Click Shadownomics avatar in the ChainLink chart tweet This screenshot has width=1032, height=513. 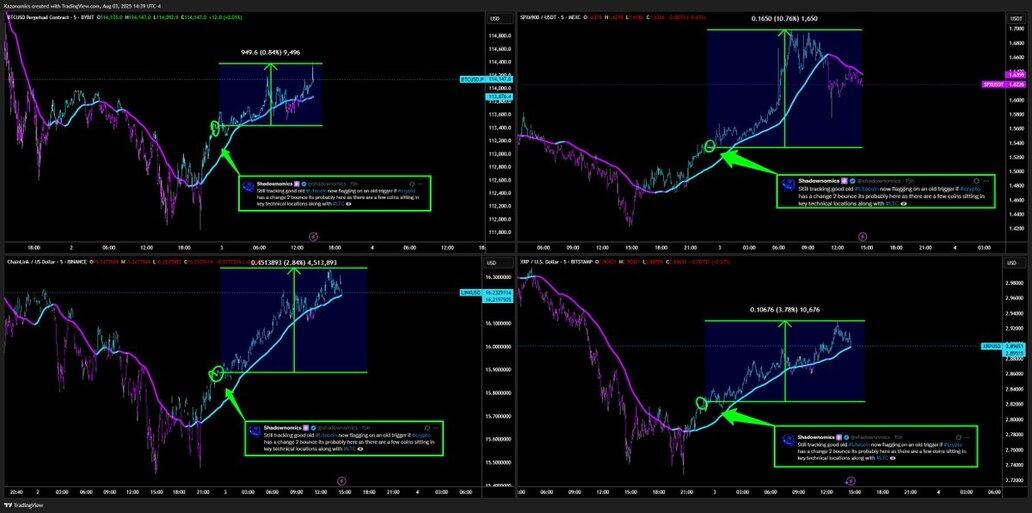pyautogui.click(x=254, y=429)
